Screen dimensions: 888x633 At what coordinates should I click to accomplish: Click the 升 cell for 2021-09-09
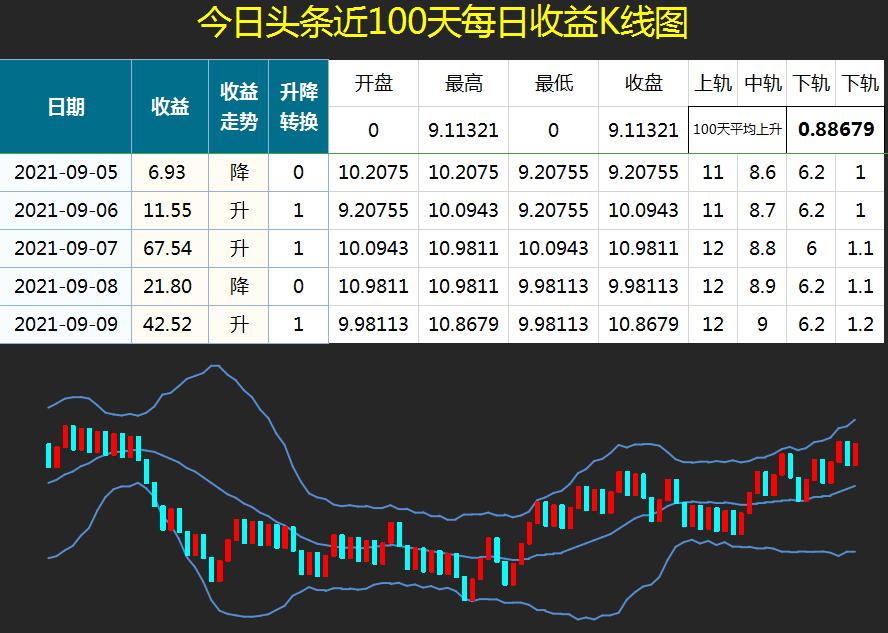coord(238,324)
